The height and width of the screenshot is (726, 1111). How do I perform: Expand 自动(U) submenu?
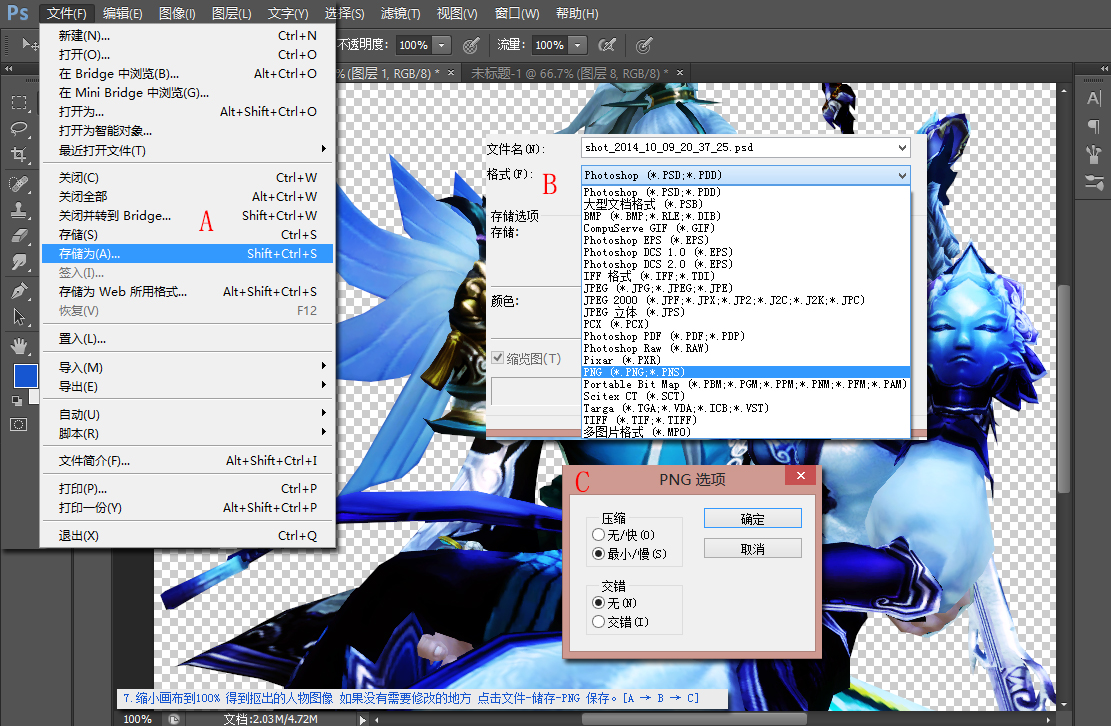[x=323, y=412]
